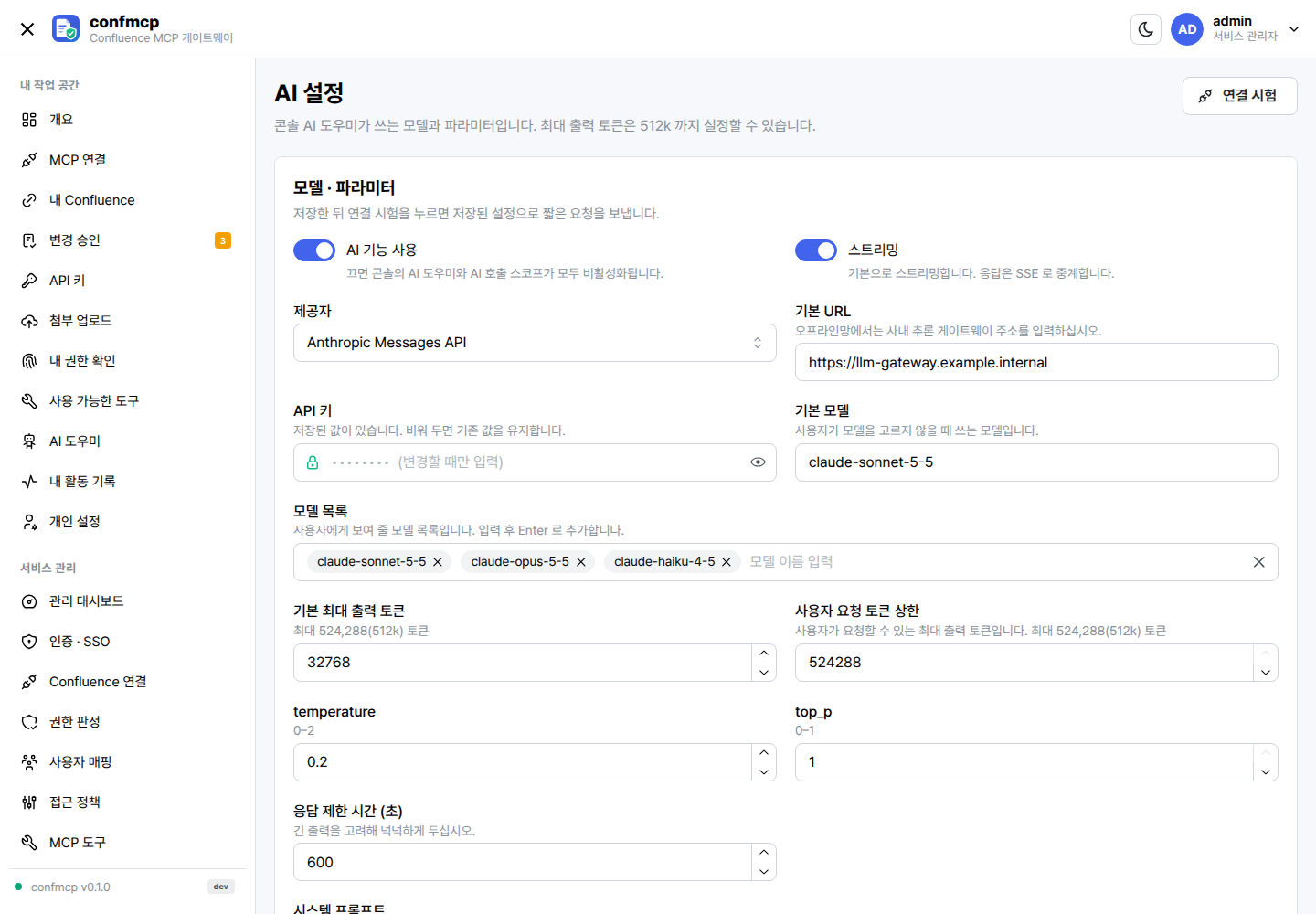
Task: Clear all models in the model list
Action: coord(1259,562)
